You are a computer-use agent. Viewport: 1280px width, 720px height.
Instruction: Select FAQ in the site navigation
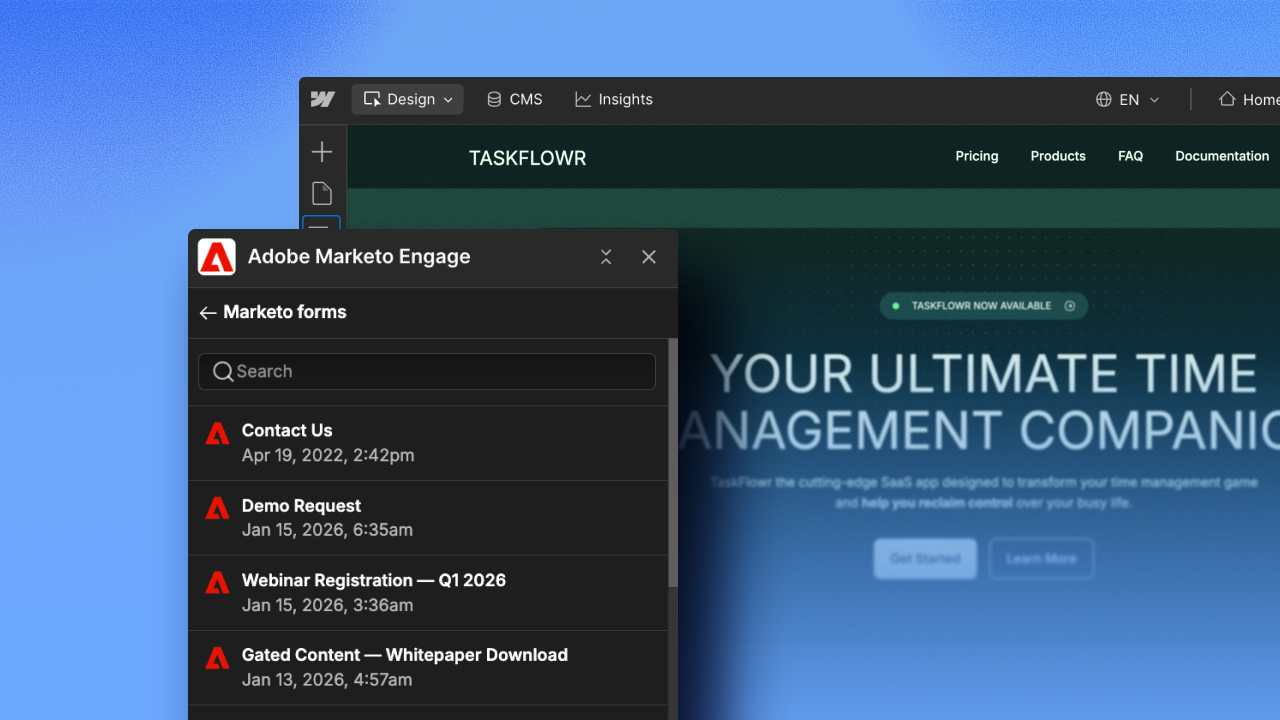pyautogui.click(x=1130, y=156)
